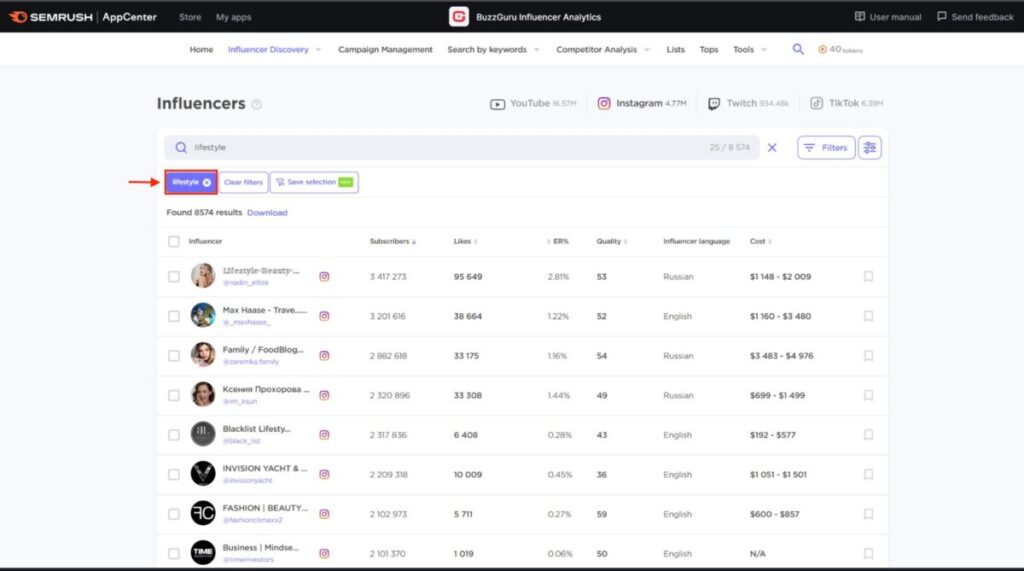1024x571 pixels.
Task: Switch to the Twitch platform tab
Action: click(748, 103)
